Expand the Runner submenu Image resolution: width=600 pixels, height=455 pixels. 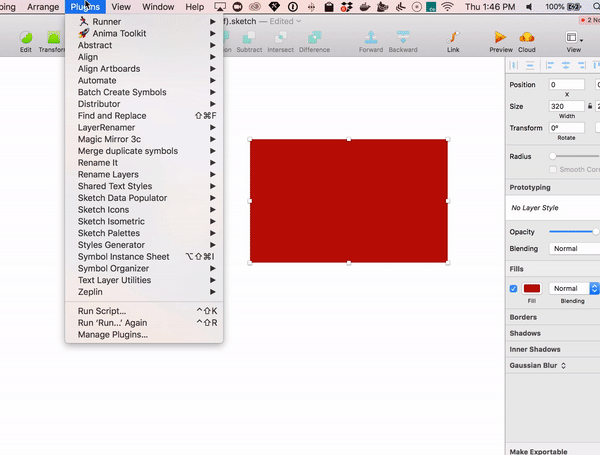pos(144,22)
